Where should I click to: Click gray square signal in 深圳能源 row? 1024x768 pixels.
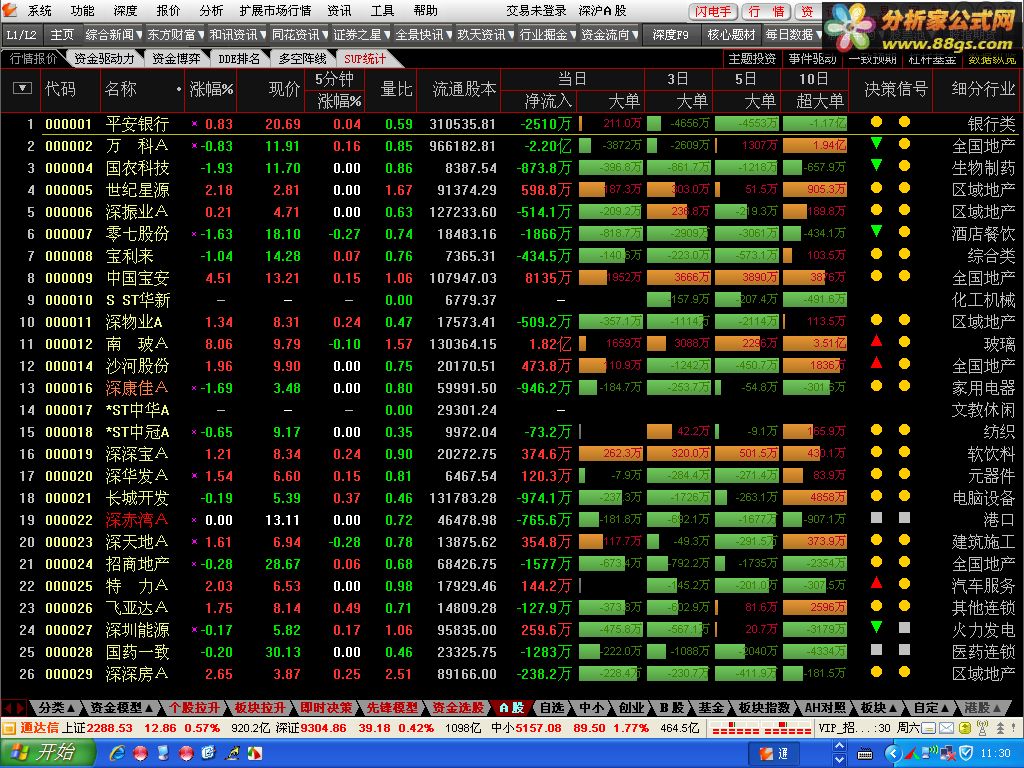[904, 628]
